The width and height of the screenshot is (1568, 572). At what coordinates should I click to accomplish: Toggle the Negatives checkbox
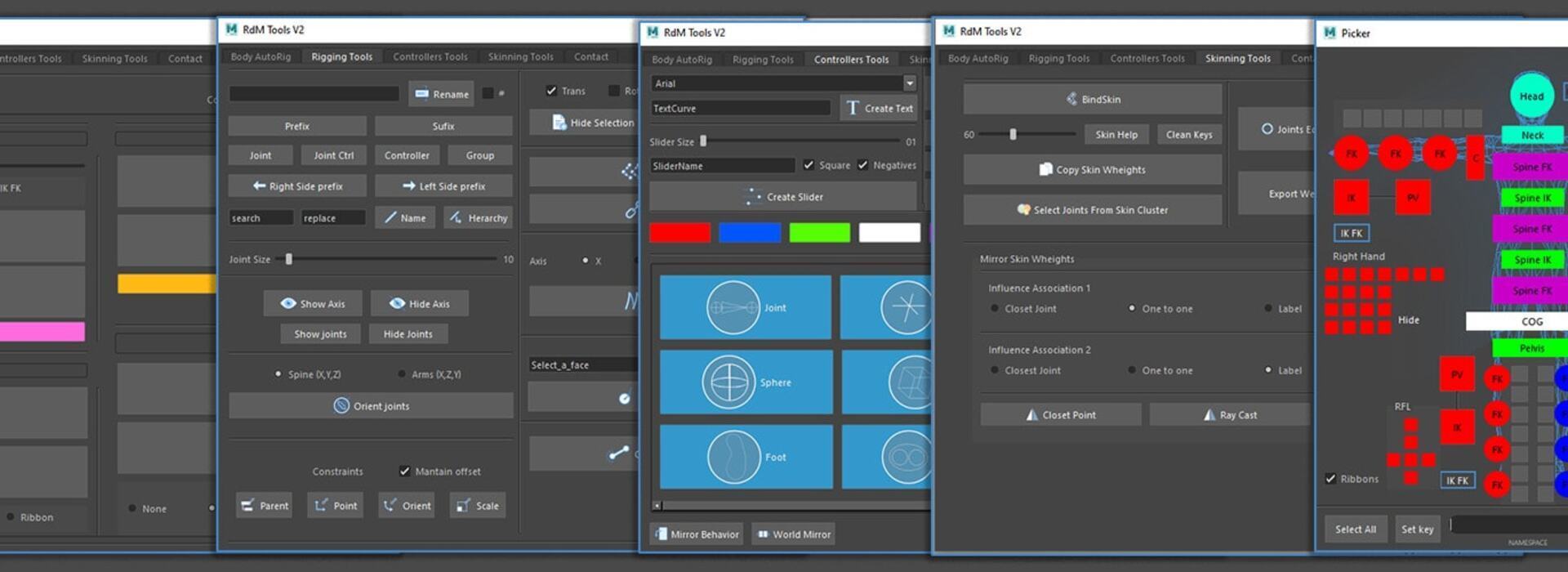pyautogui.click(x=862, y=165)
